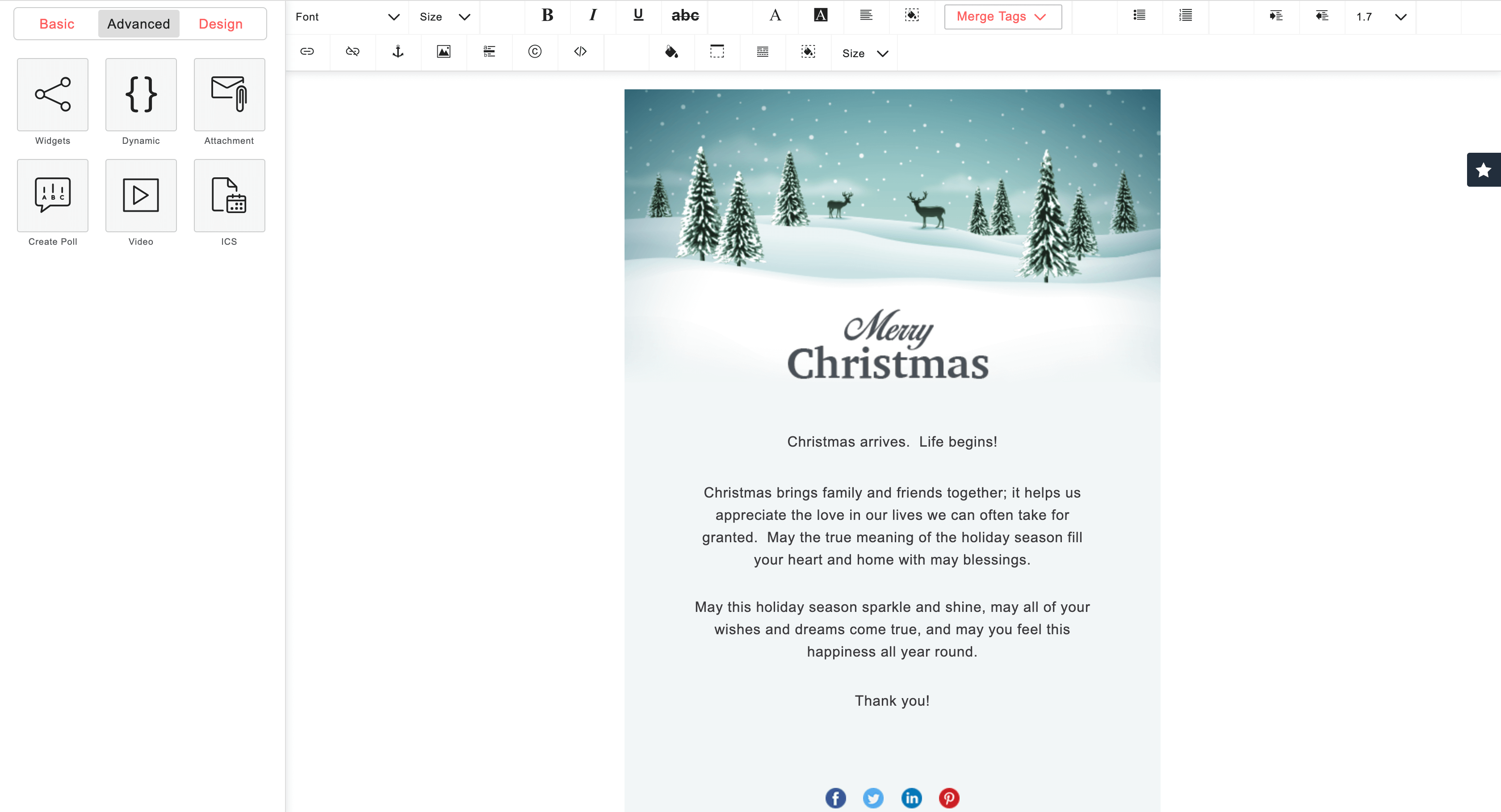The height and width of the screenshot is (812, 1501).
Task: Open the Font dropdown
Action: pyautogui.click(x=347, y=17)
